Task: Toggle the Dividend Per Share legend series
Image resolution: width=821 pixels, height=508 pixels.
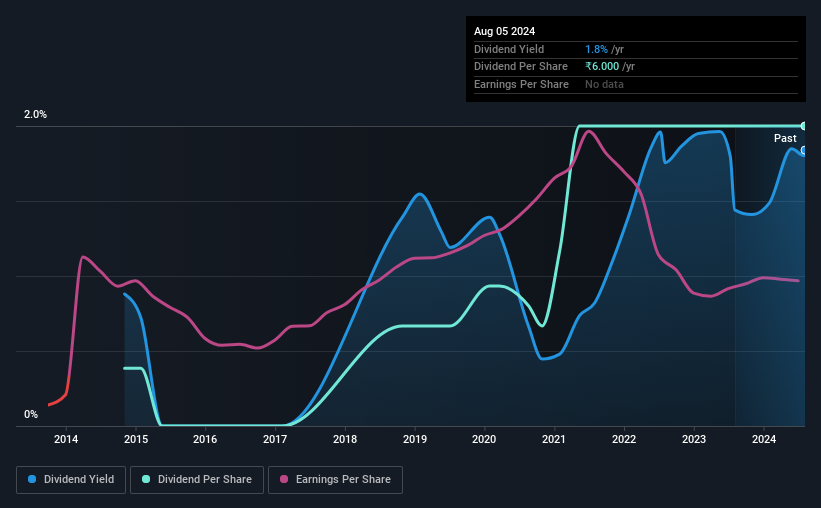Action: click(x=197, y=480)
